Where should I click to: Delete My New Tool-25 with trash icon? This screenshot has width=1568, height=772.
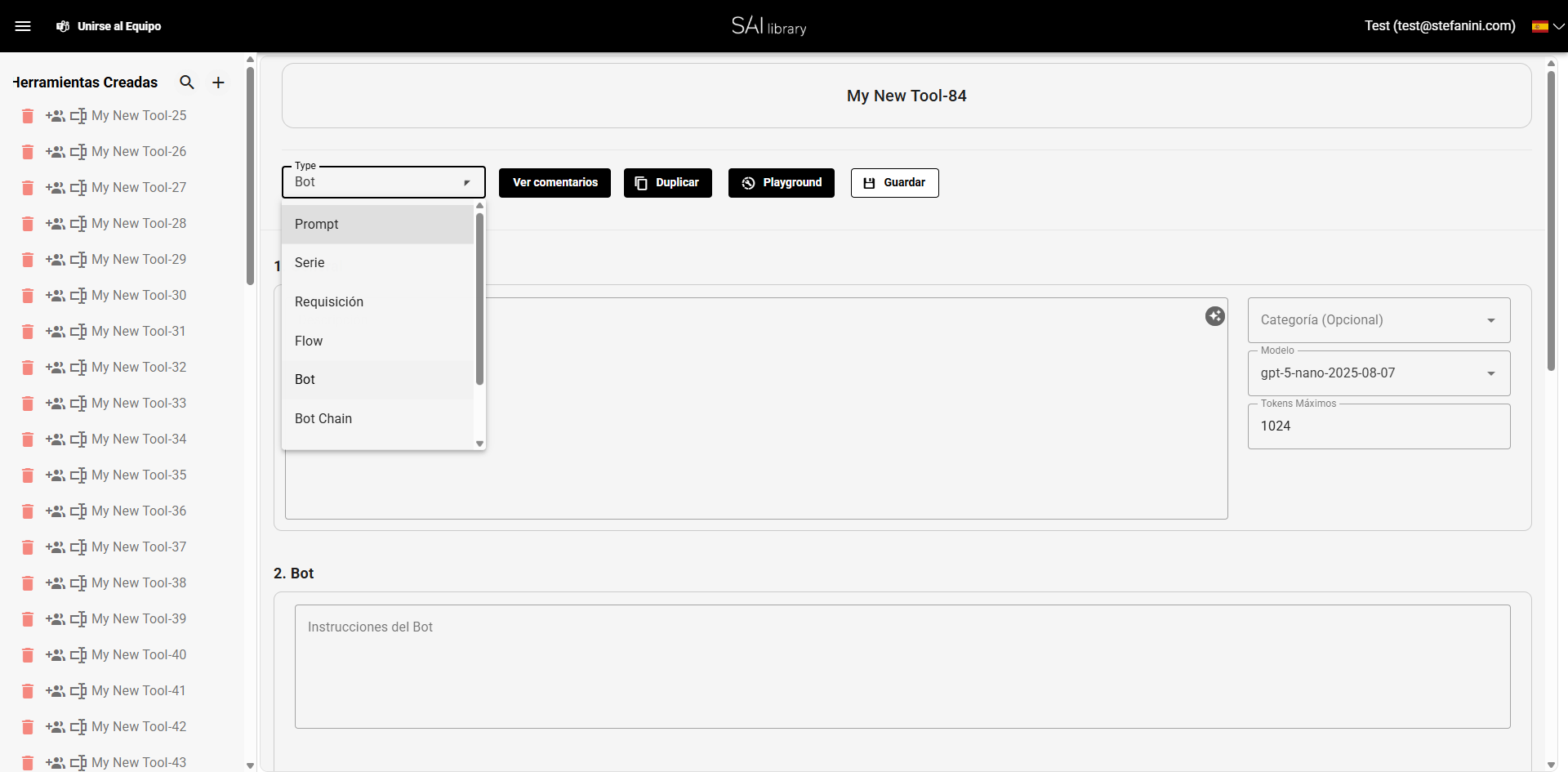click(28, 116)
